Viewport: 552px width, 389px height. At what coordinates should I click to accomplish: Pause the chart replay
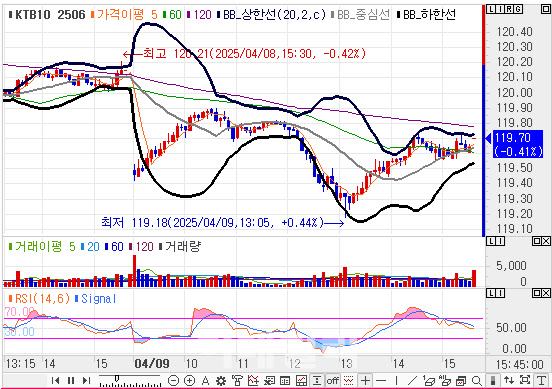pos(71,381)
